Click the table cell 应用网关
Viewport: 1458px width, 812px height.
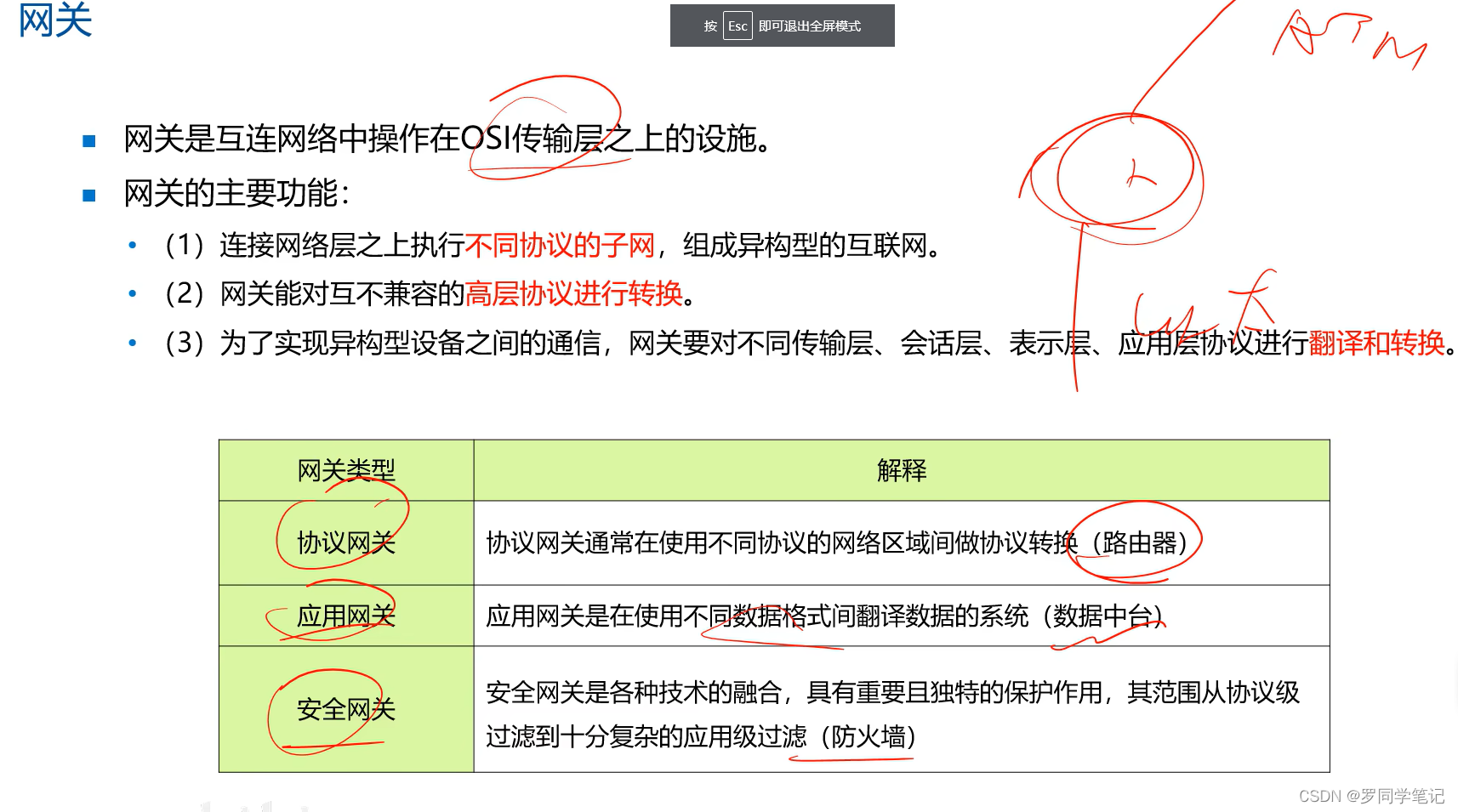346,616
